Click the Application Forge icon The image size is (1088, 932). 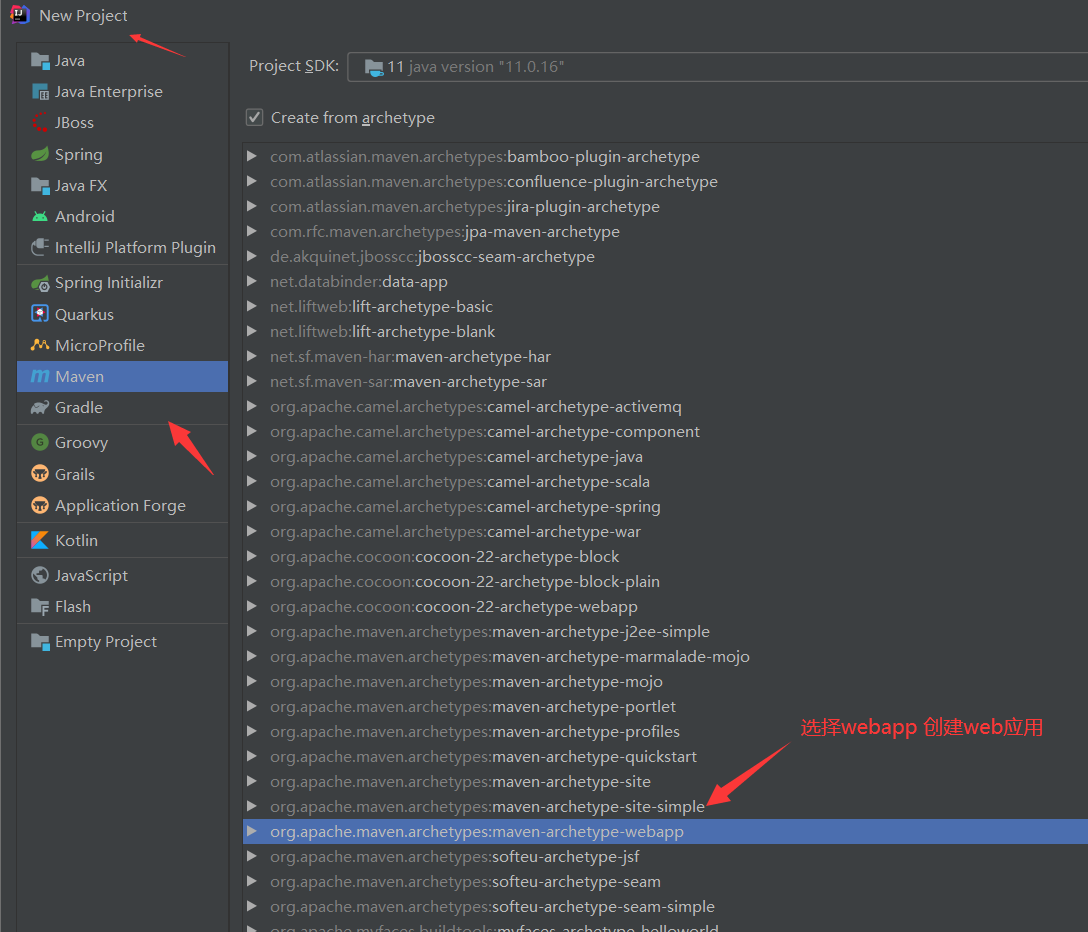40,505
